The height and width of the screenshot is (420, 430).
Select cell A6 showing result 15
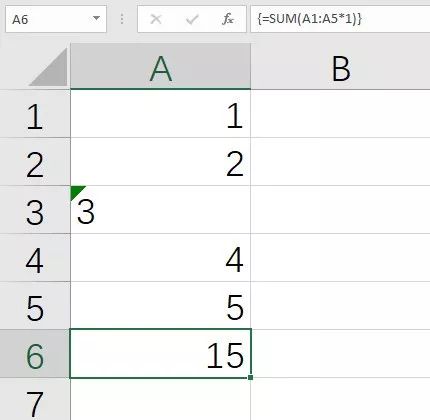pyautogui.click(x=160, y=354)
